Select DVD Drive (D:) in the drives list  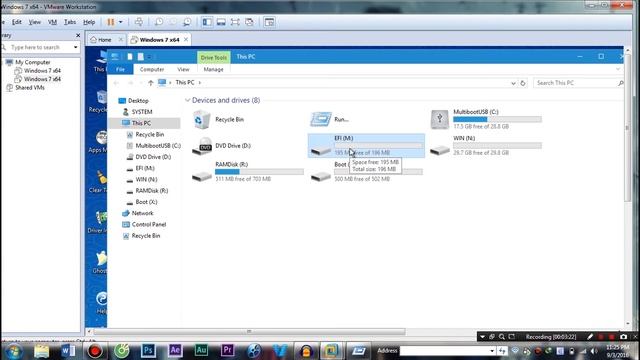pos(222,146)
